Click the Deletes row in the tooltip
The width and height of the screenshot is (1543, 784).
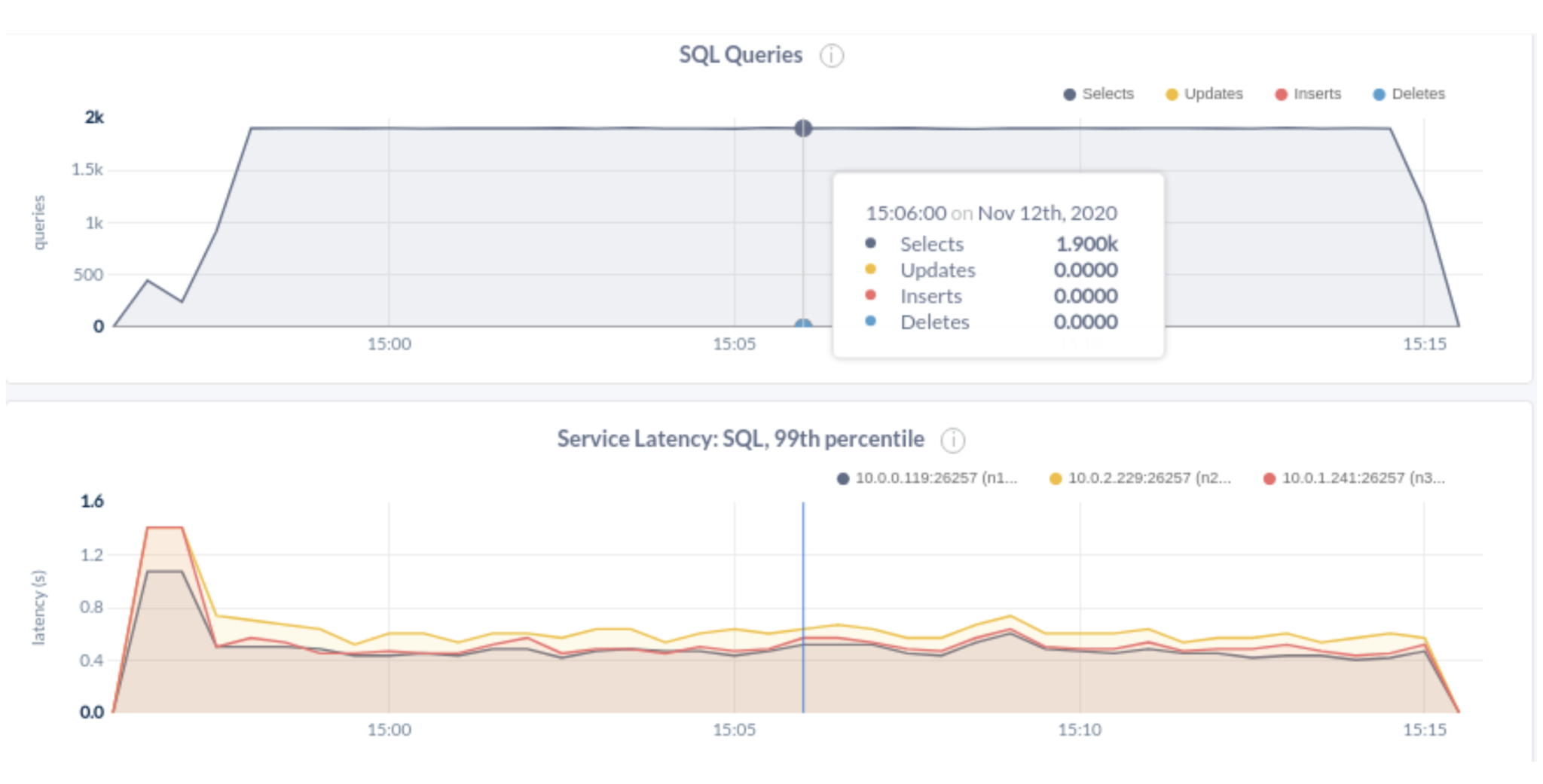click(x=934, y=322)
